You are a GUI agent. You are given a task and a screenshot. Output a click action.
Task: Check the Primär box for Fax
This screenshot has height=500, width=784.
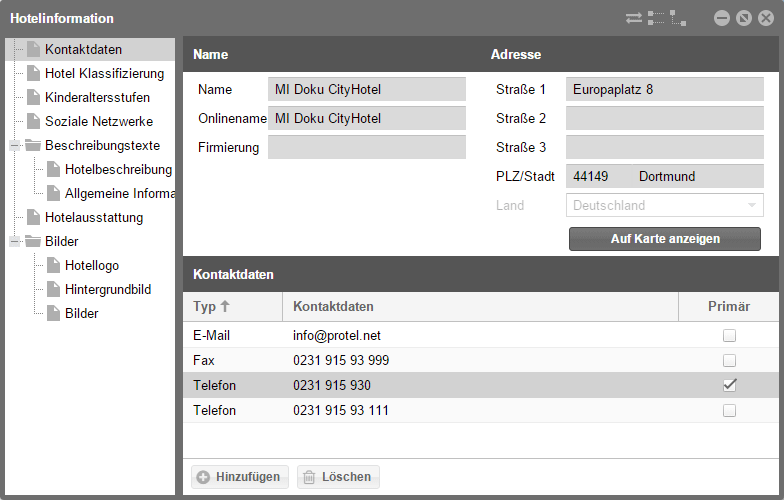[730, 360]
